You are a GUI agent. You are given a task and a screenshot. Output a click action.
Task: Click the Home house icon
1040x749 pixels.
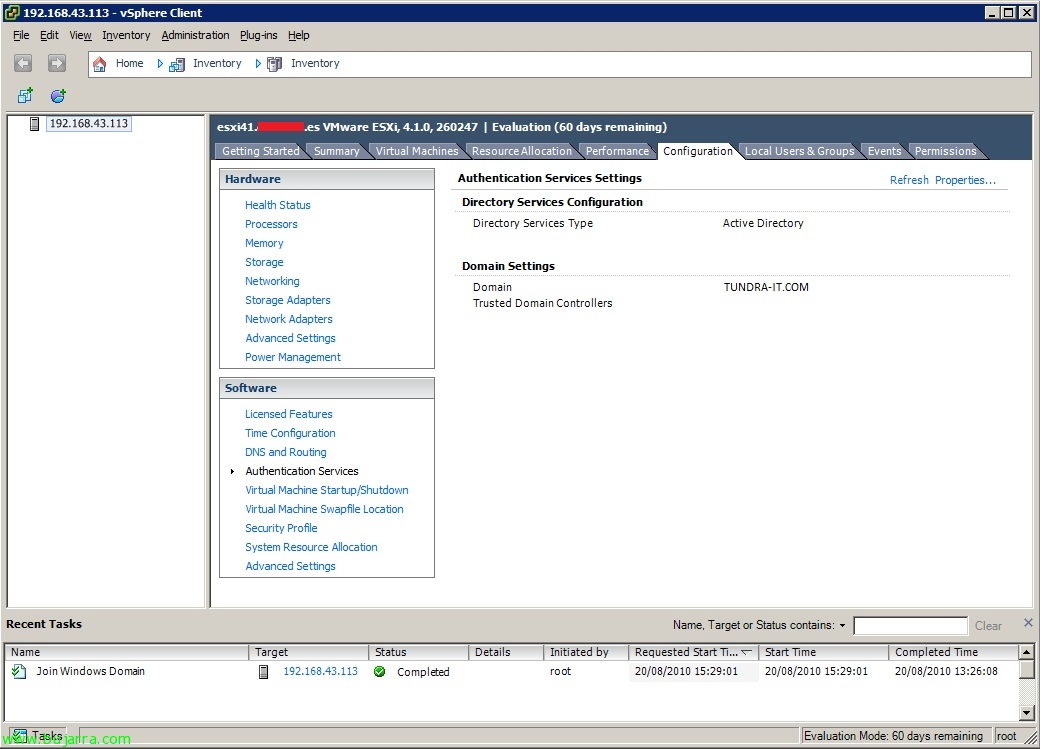coord(99,64)
